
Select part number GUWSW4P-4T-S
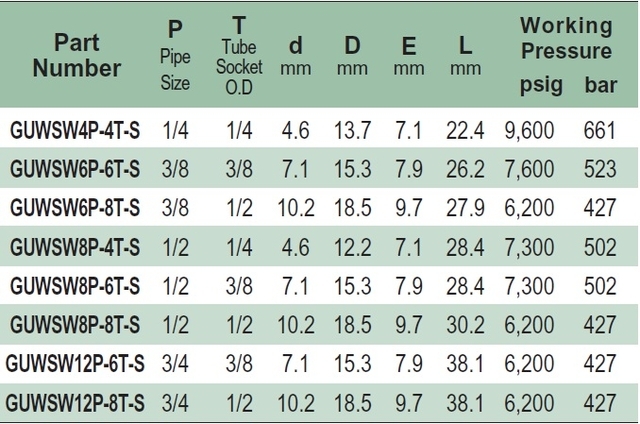click(x=75, y=131)
